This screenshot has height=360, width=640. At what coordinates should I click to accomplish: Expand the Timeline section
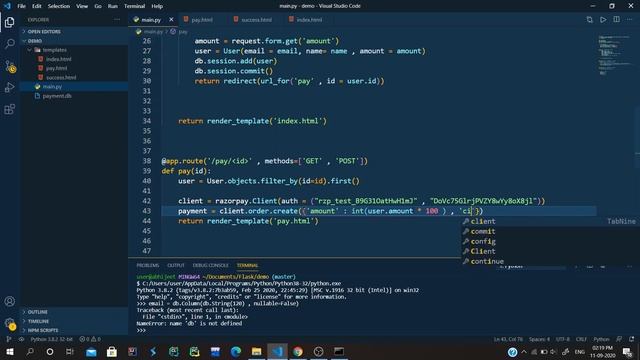point(74,321)
